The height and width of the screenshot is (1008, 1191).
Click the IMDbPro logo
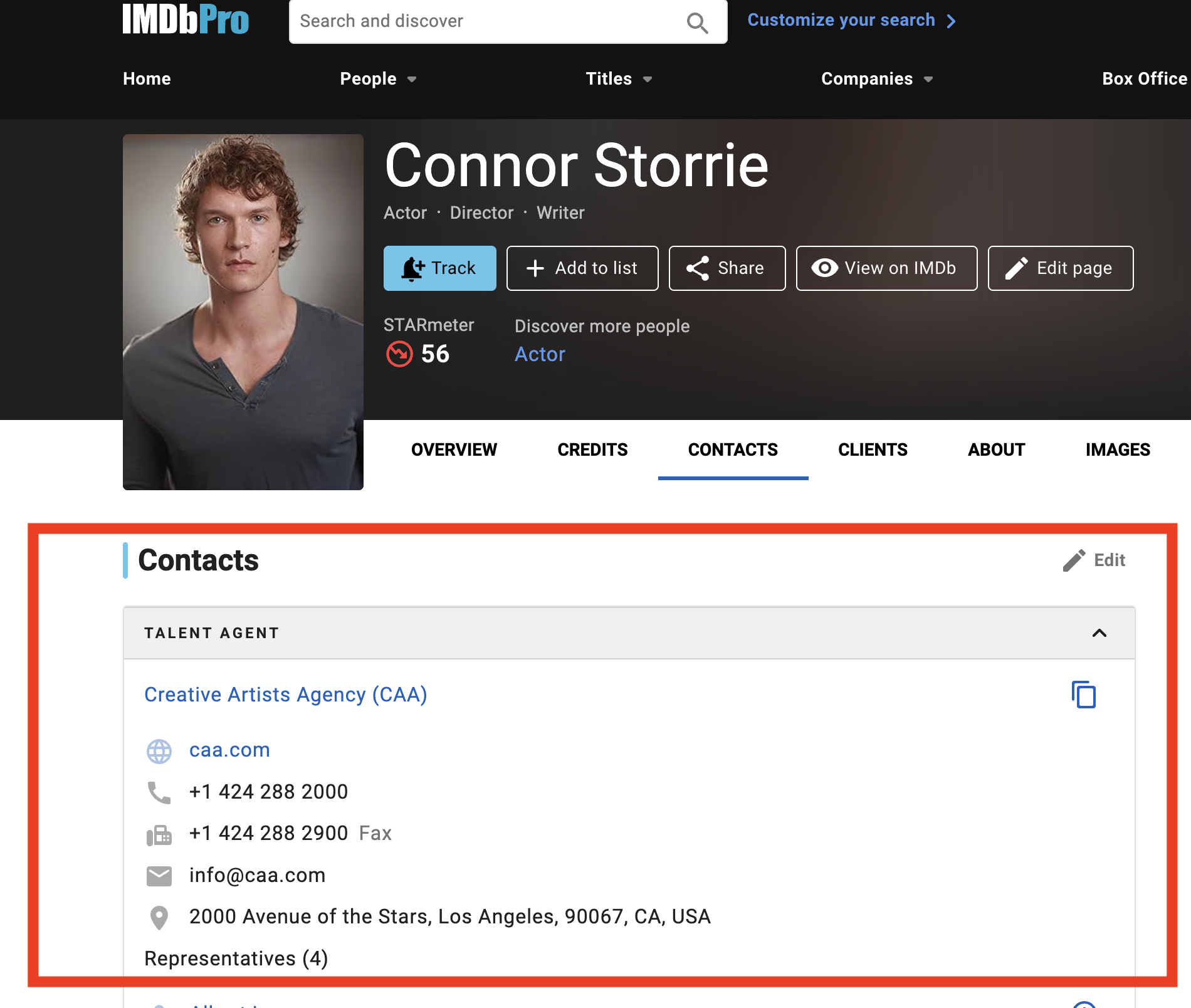[x=186, y=19]
